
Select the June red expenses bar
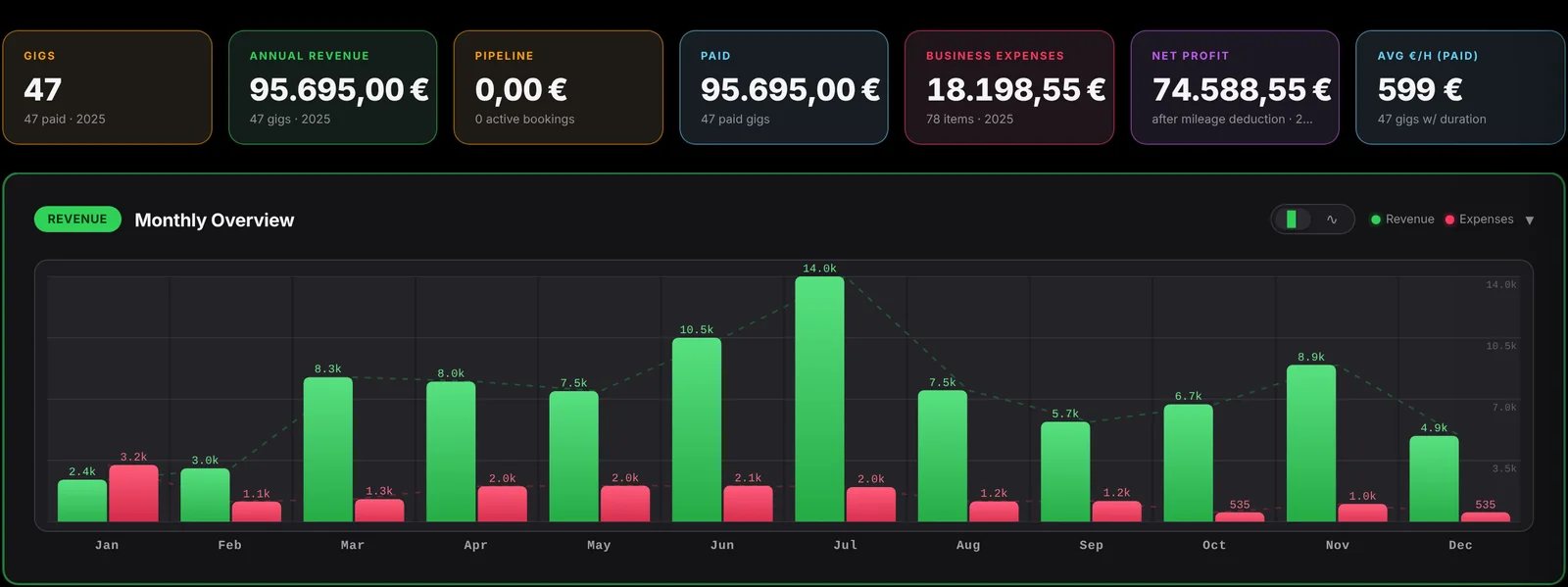click(x=748, y=504)
